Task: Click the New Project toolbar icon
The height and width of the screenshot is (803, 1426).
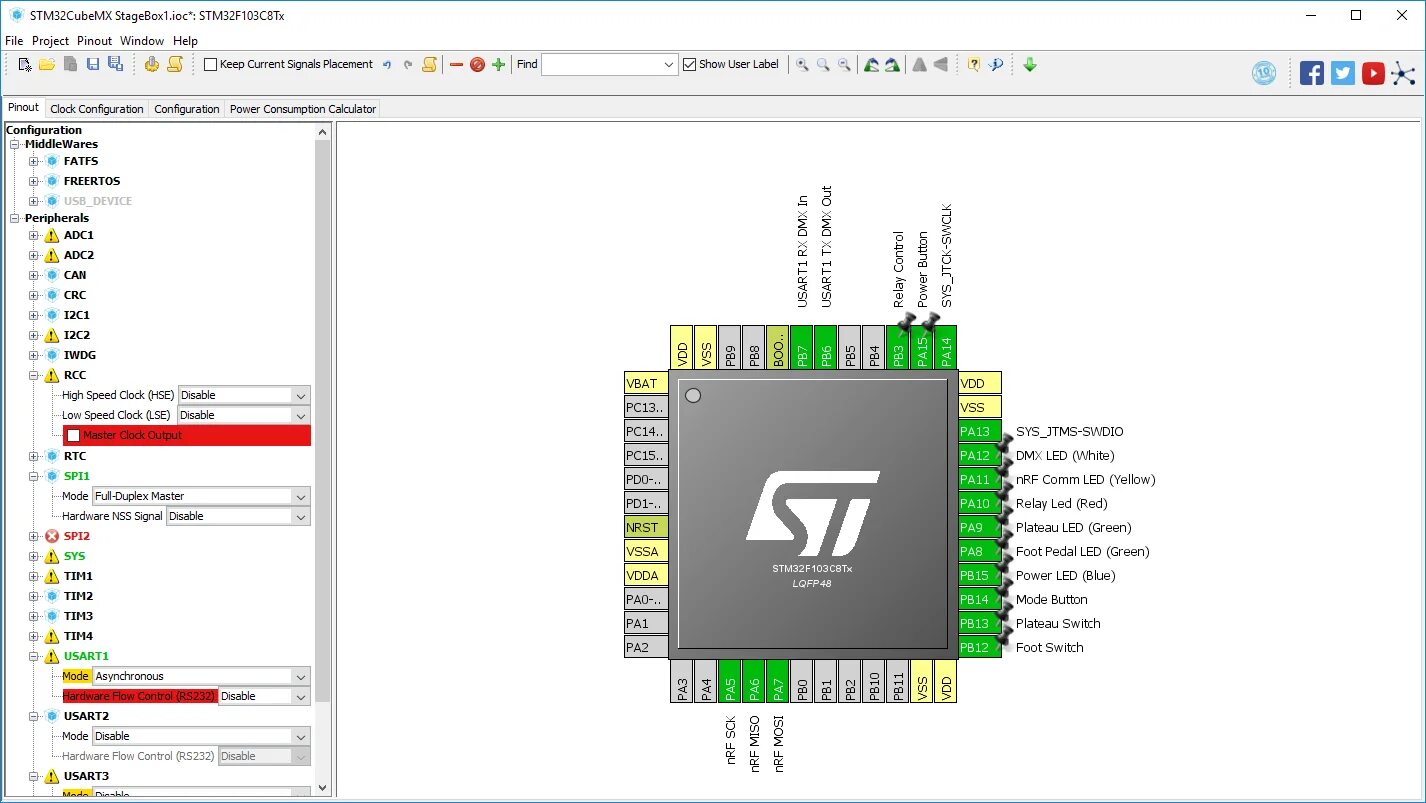Action: tap(25, 64)
